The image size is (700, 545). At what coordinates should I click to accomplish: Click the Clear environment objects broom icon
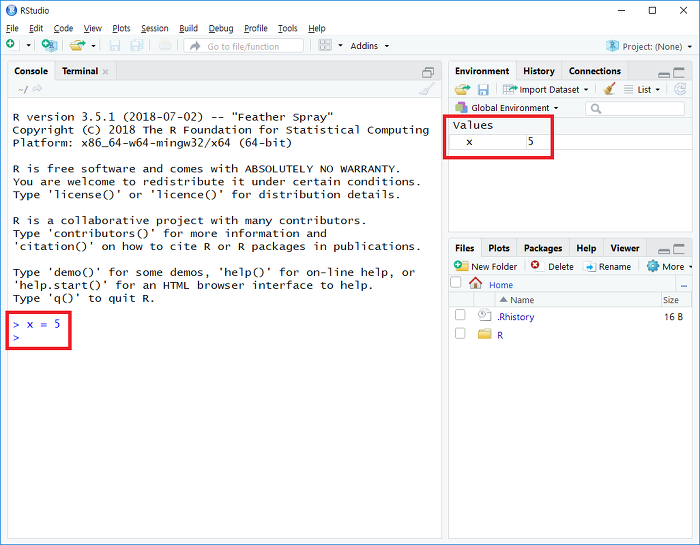tap(609, 89)
